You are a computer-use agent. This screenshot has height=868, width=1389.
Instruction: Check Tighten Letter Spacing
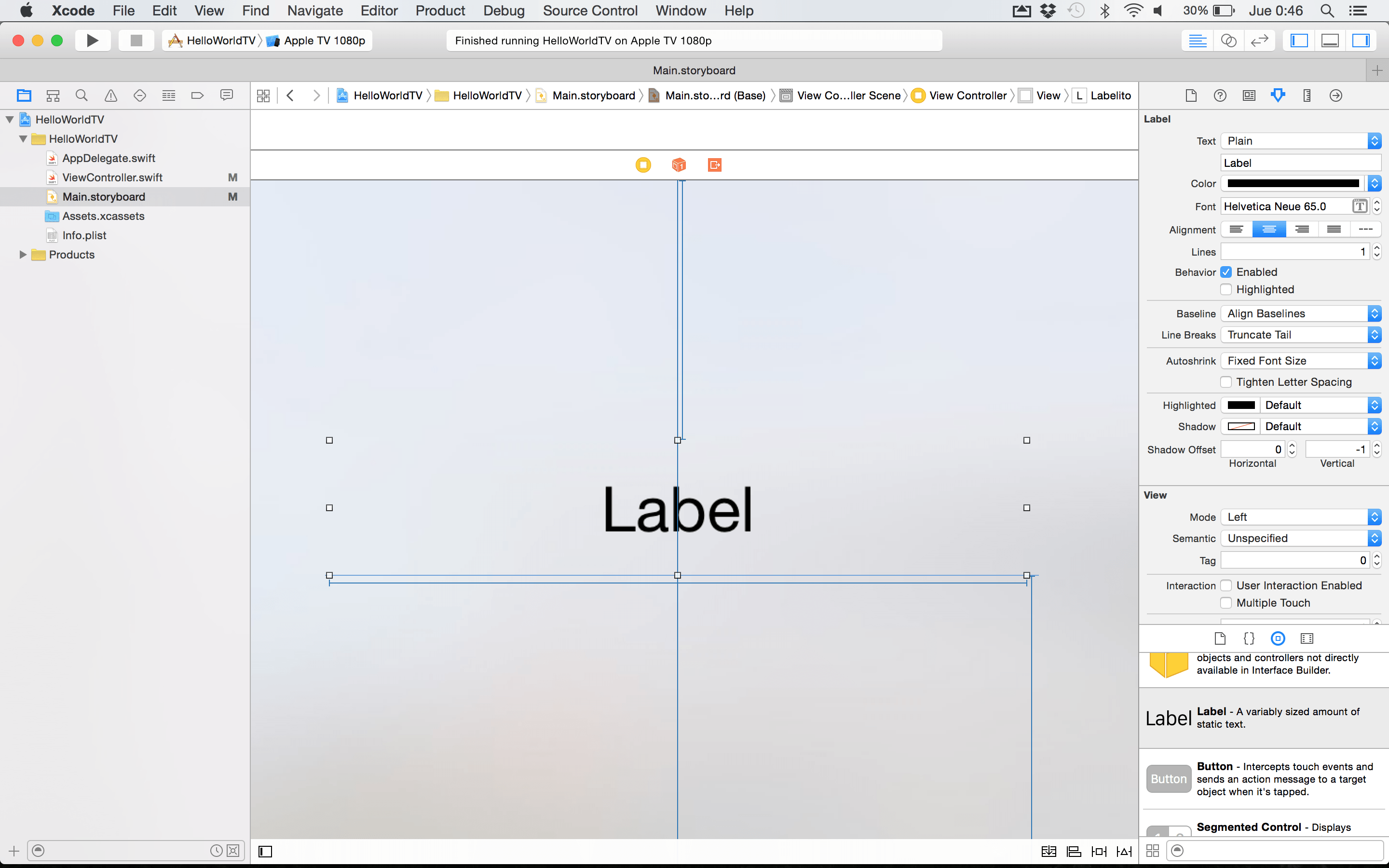(1226, 382)
